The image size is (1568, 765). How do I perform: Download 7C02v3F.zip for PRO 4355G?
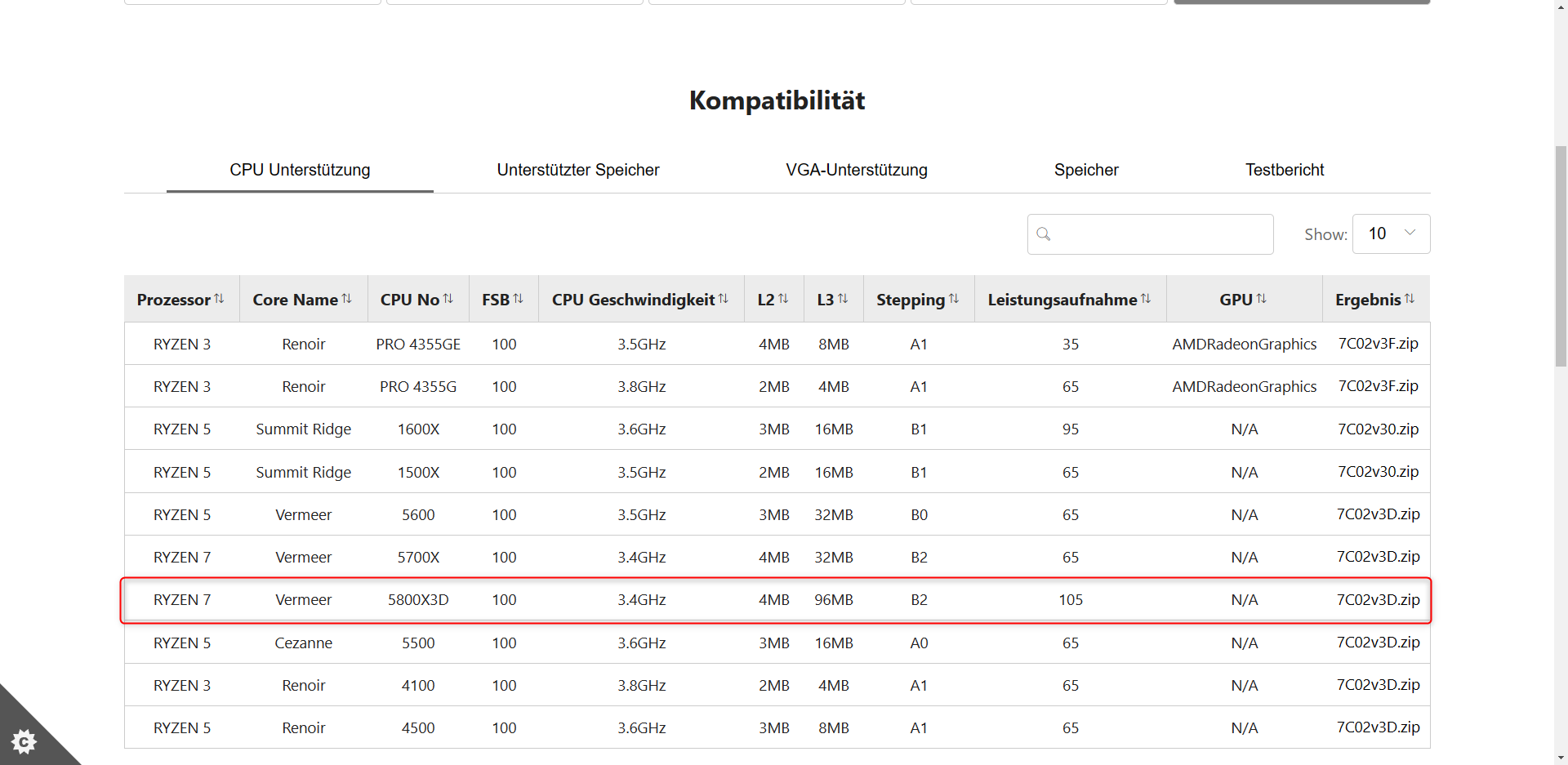point(1378,386)
